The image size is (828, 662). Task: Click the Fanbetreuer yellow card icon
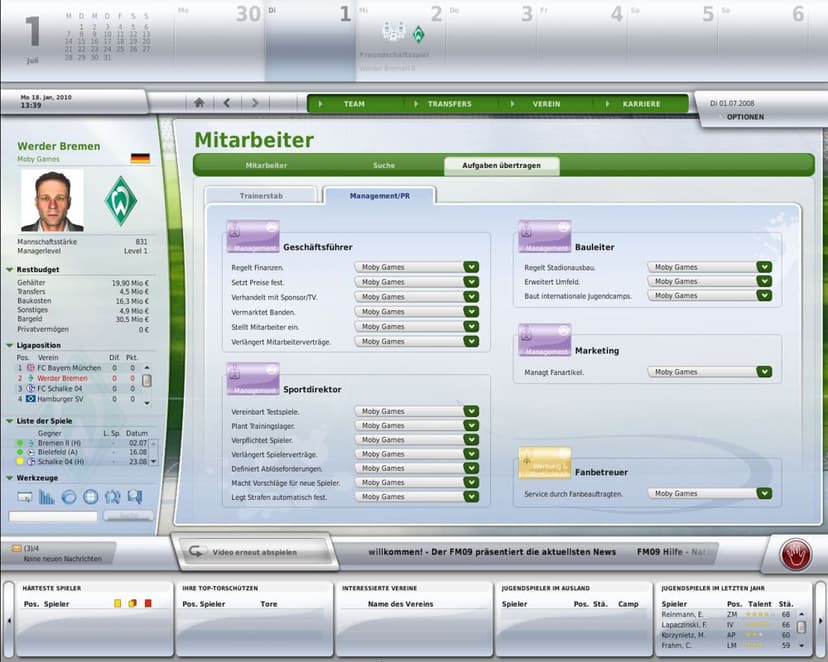[544, 463]
